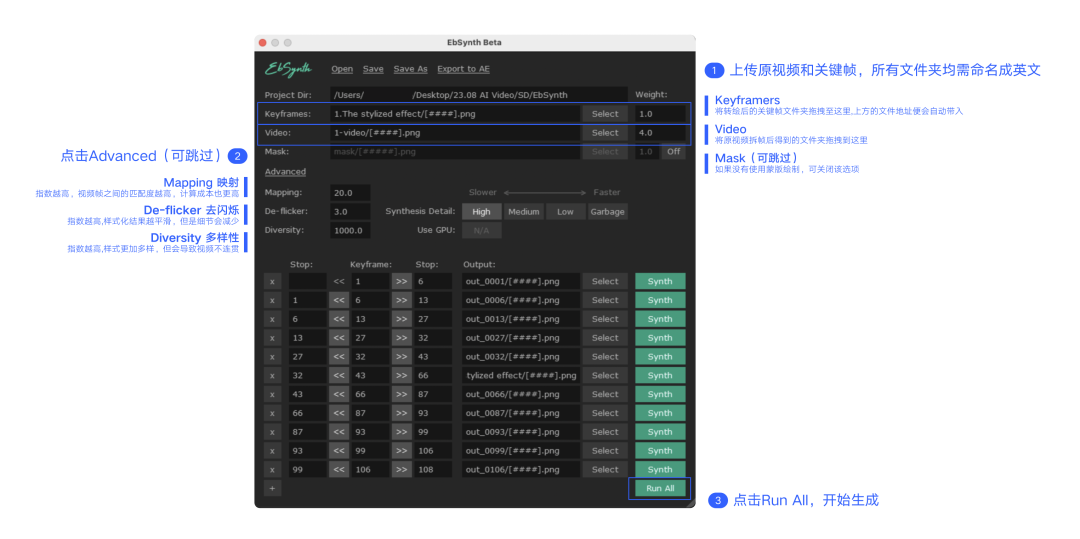Click >> arrow on keyframe 106 row
The image size is (1080, 539).
(402, 469)
